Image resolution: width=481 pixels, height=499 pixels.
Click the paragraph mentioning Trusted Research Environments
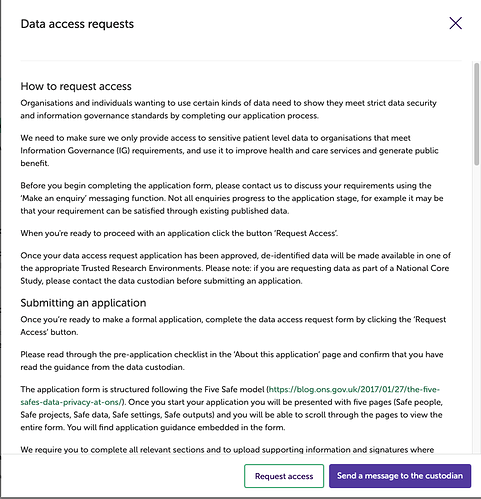[x=236, y=268]
